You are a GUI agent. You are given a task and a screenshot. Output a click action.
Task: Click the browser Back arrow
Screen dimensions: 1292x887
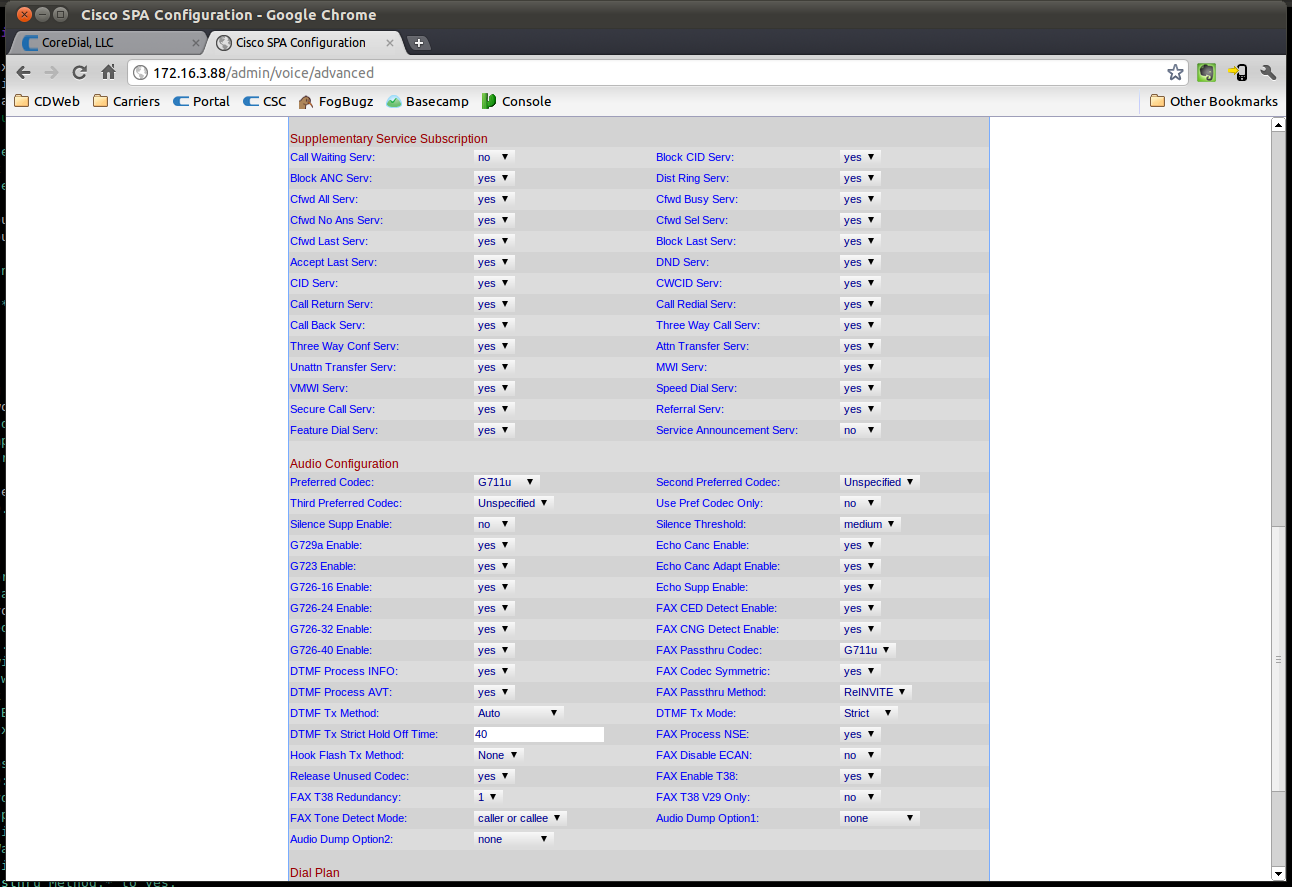click(24, 72)
